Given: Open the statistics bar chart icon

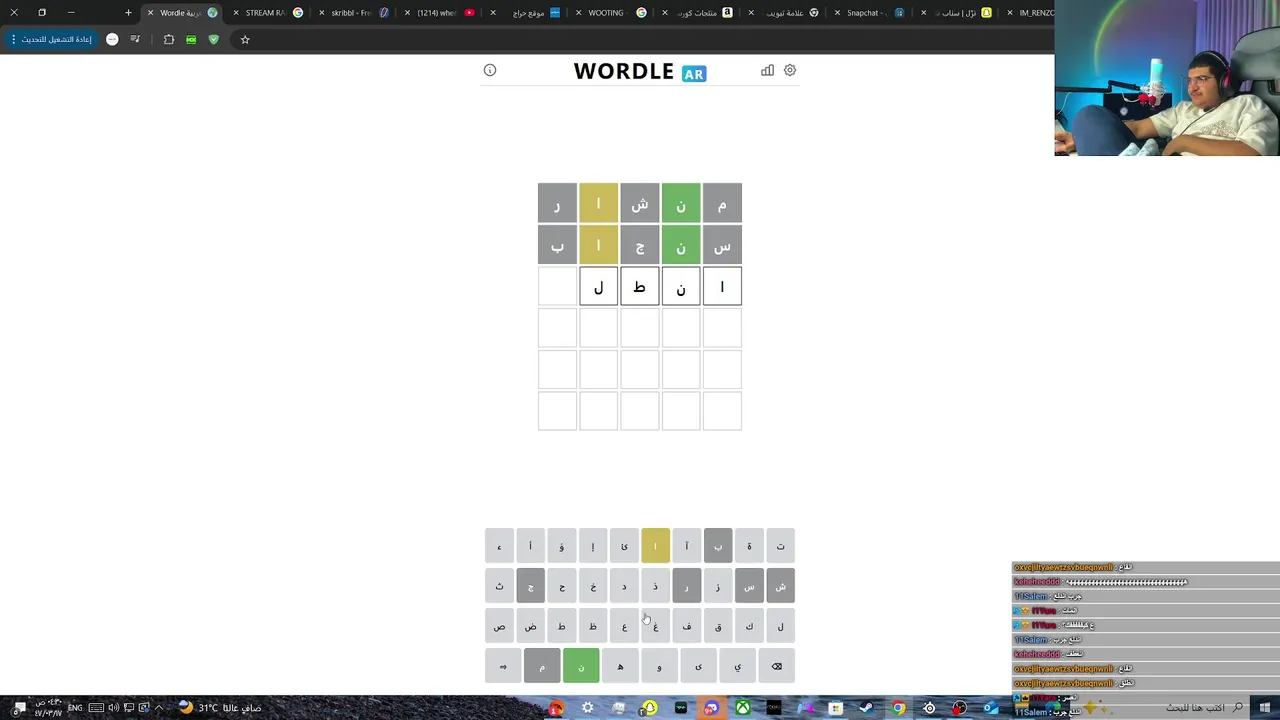Looking at the screenshot, I should pyautogui.click(x=767, y=70).
